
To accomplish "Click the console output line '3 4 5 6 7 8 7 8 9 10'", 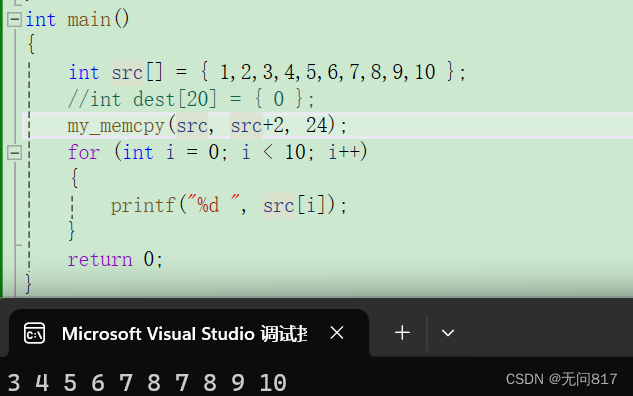I will [x=147, y=382].
